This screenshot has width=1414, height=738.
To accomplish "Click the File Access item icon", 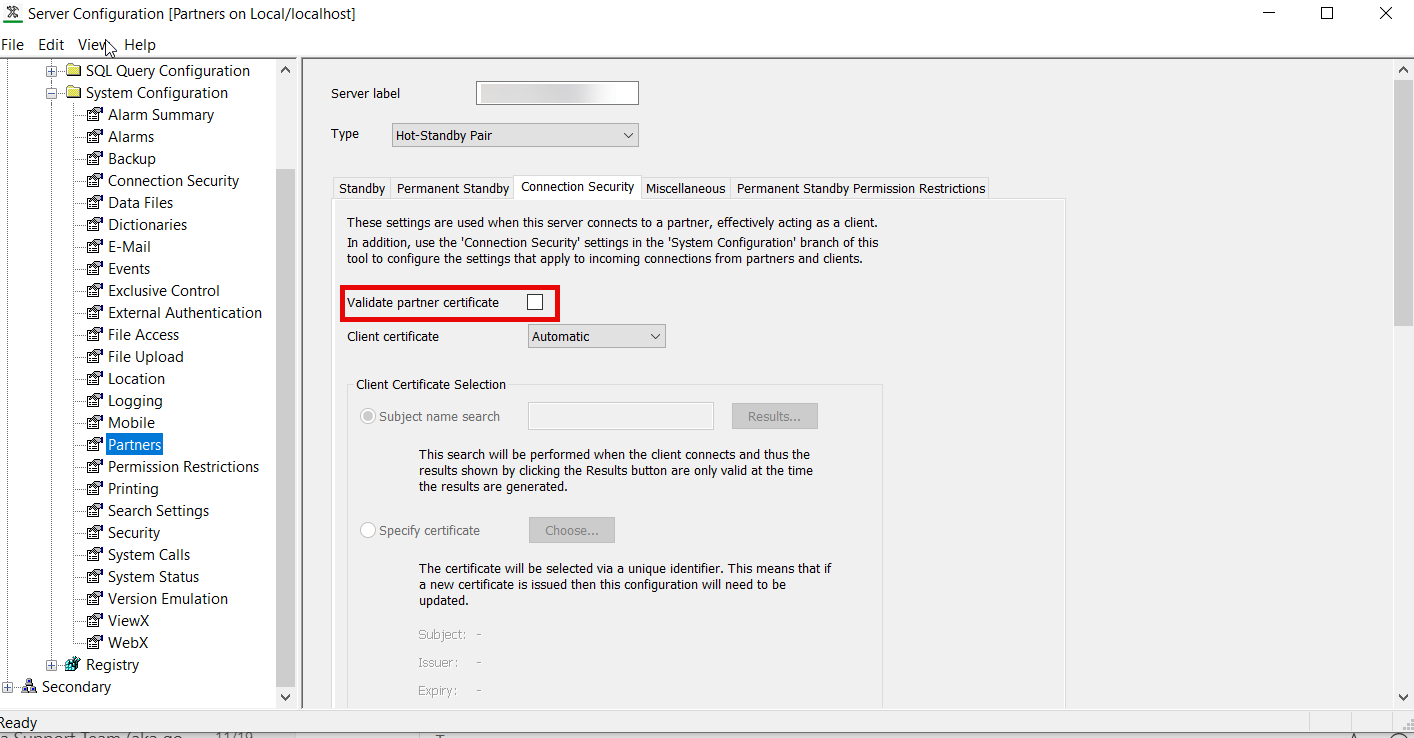I will pos(95,335).
